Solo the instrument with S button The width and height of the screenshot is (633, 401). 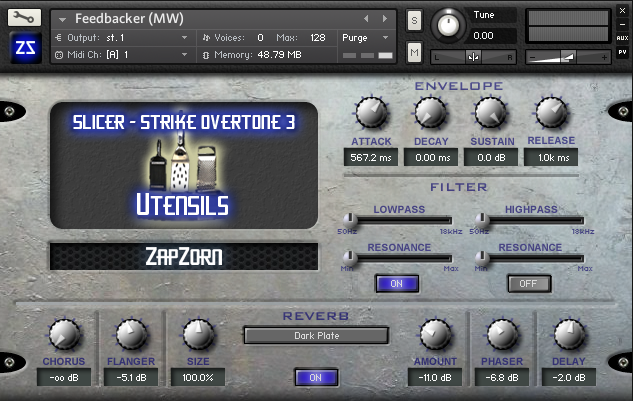click(x=414, y=20)
